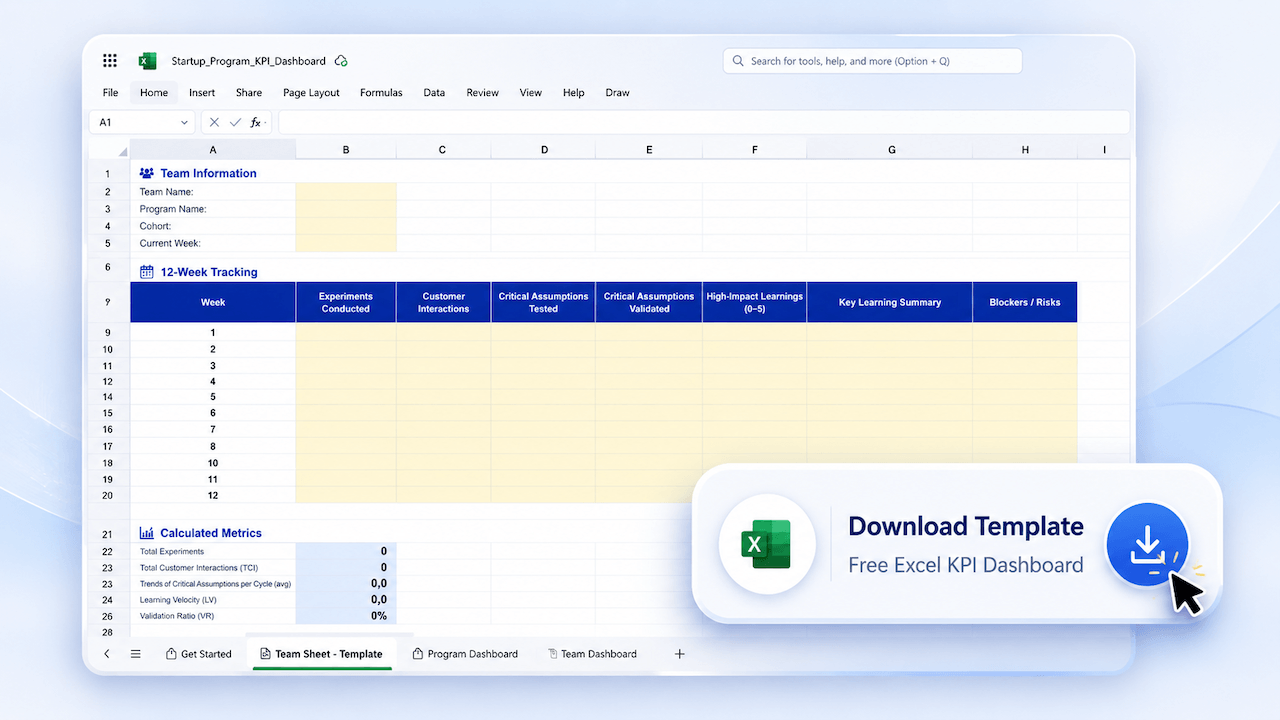Click the Week column header cell
Screen dimensions: 1280x720
tap(213, 302)
